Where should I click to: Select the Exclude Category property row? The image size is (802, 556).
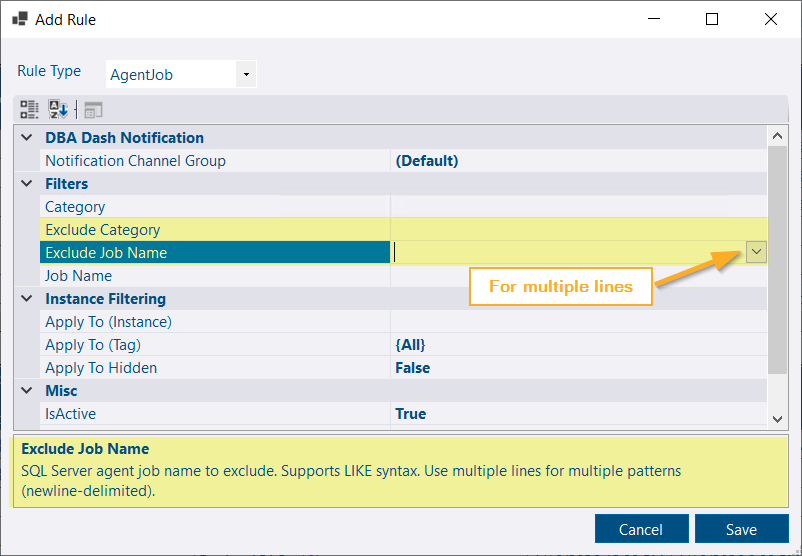coord(102,230)
